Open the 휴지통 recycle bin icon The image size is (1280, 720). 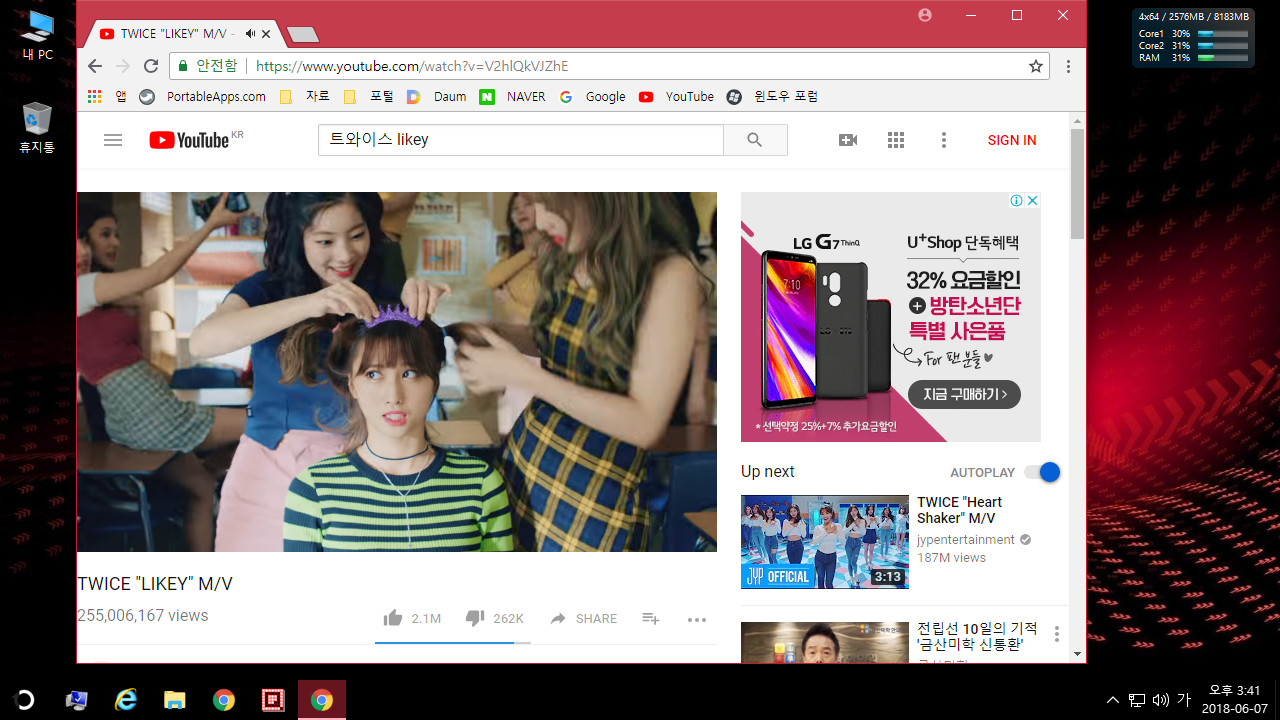click(37, 128)
